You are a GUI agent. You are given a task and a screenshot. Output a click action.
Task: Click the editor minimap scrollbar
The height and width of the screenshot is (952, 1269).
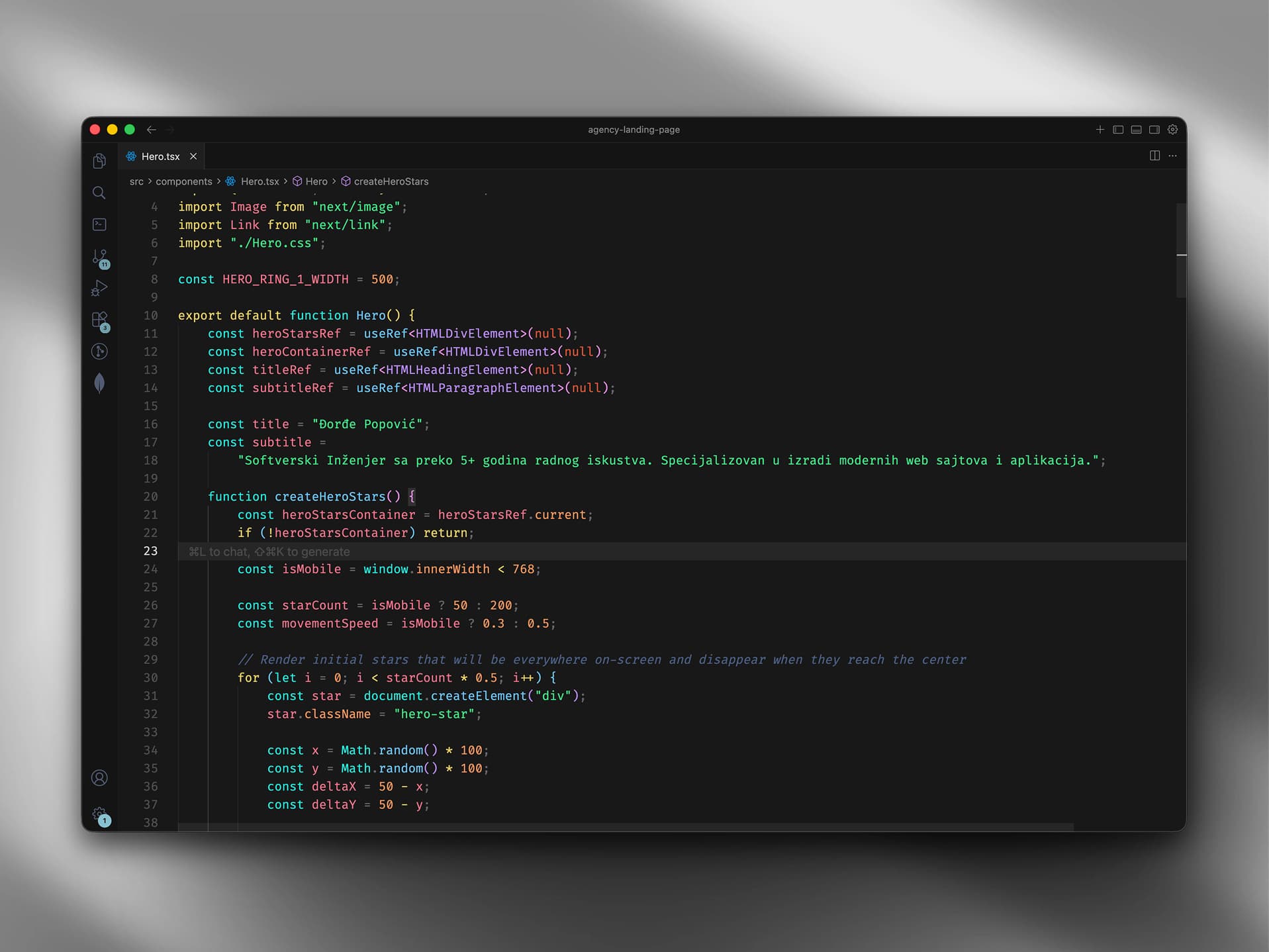[x=1180, y=252]
